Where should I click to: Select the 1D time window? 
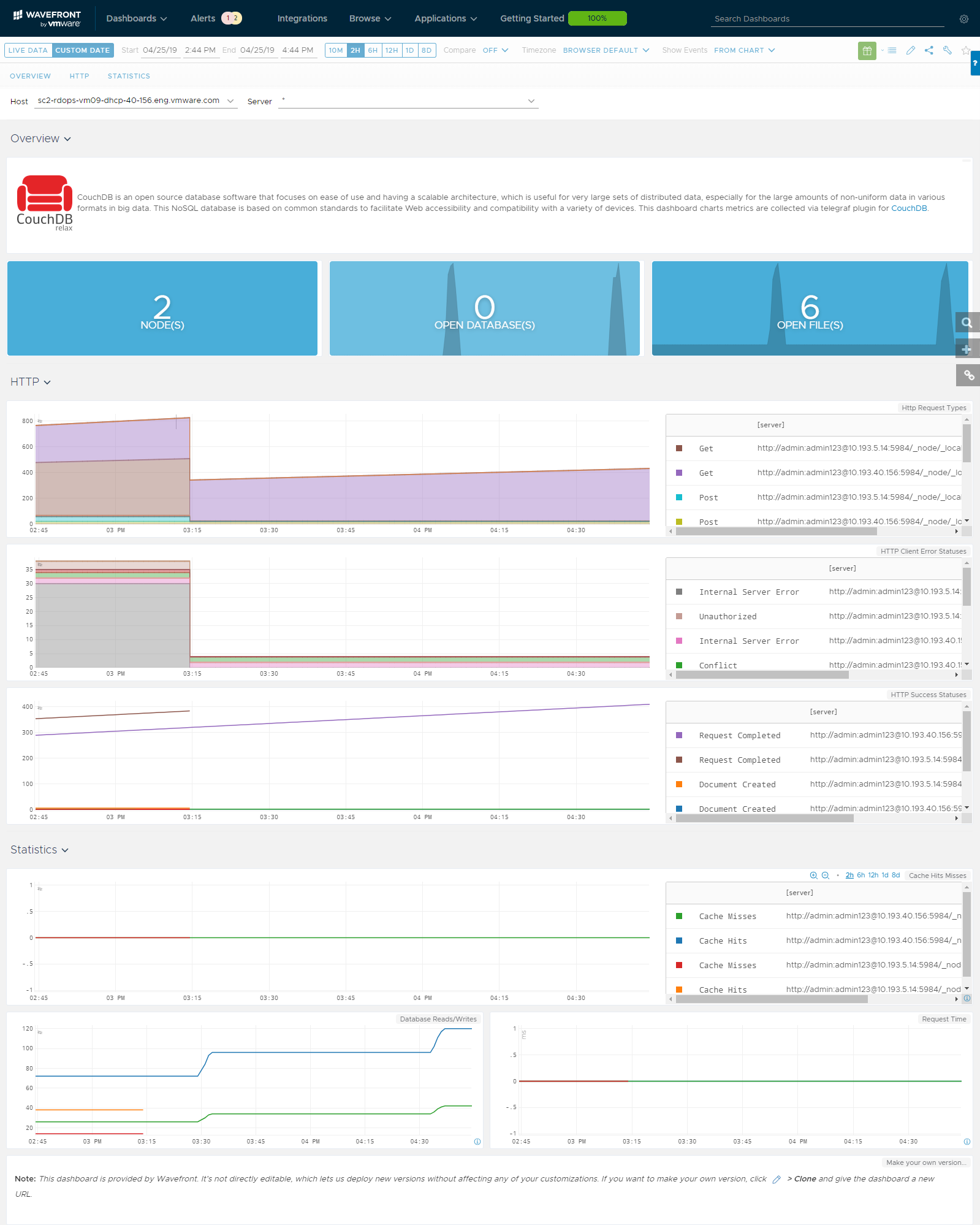coord(410,50)
